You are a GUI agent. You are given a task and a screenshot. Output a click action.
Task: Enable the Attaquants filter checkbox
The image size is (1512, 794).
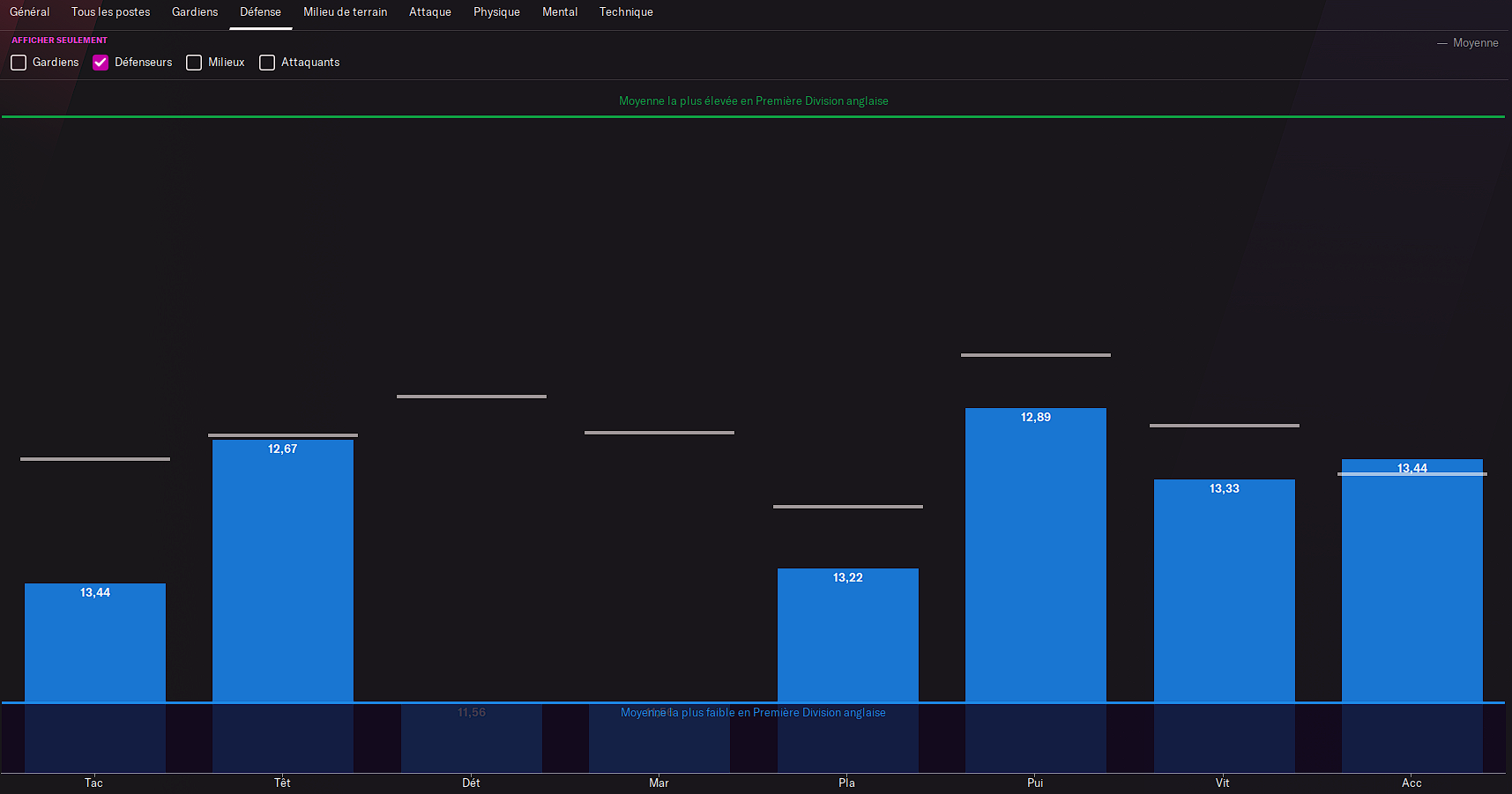[x=267, y=63]
